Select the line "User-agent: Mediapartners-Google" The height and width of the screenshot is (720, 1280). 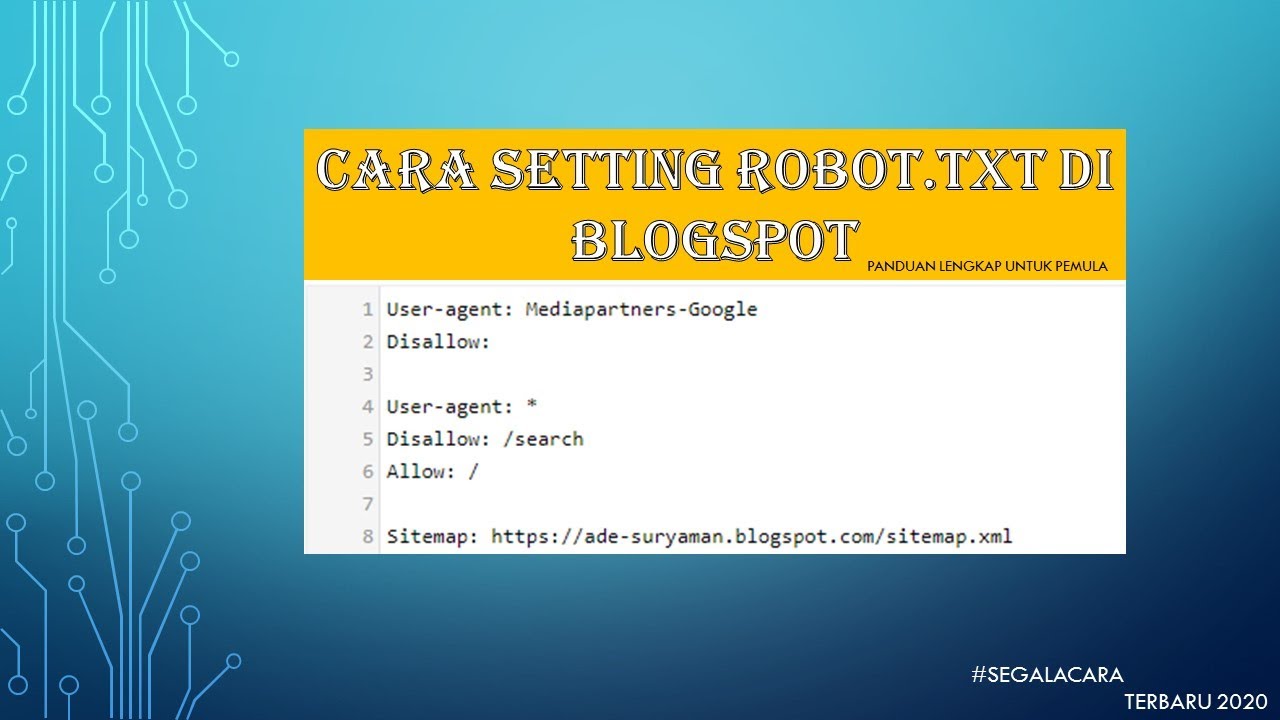tap(572, 309)
